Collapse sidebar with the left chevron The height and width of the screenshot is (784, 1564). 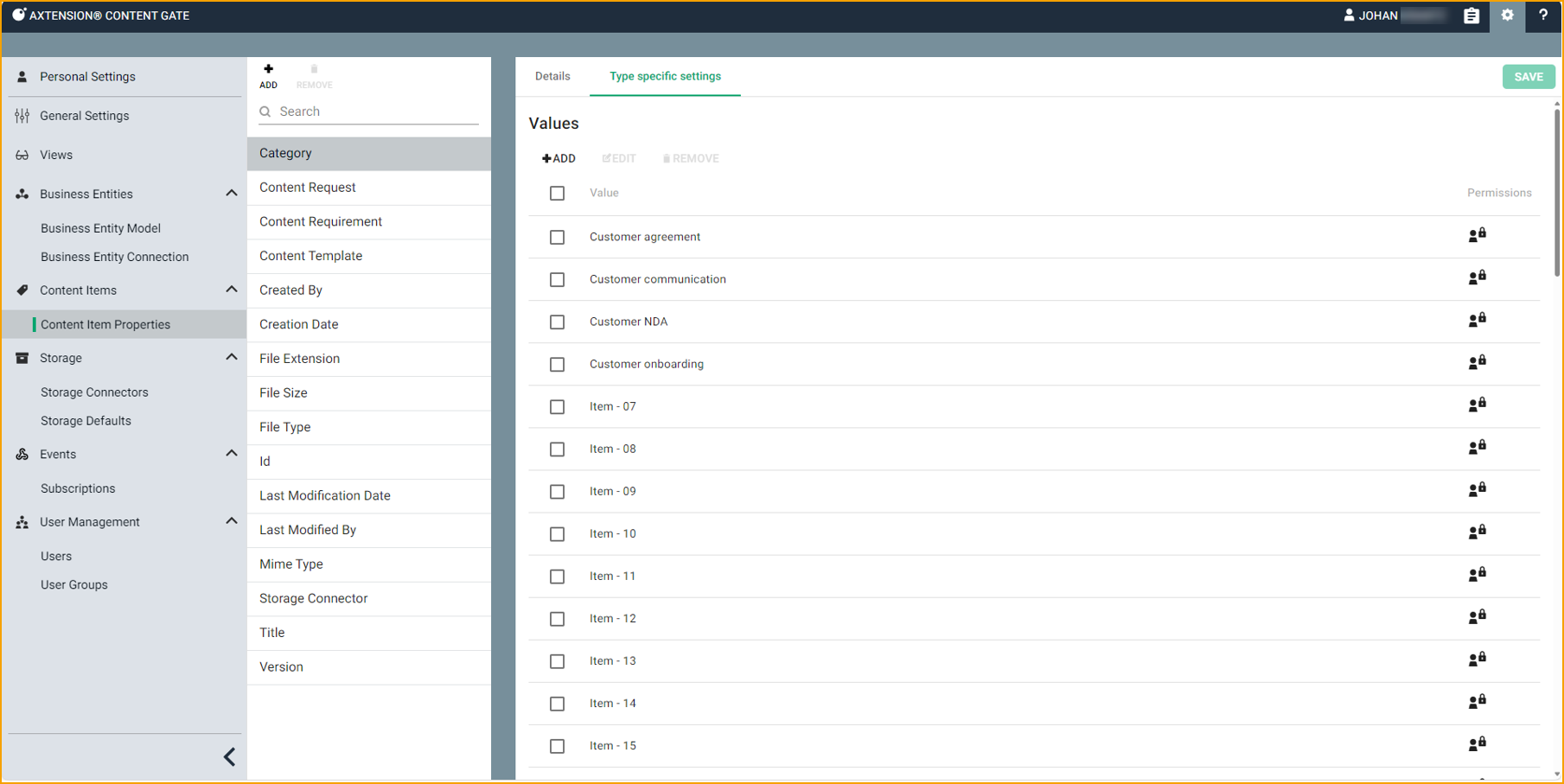[x=229, y=757]
